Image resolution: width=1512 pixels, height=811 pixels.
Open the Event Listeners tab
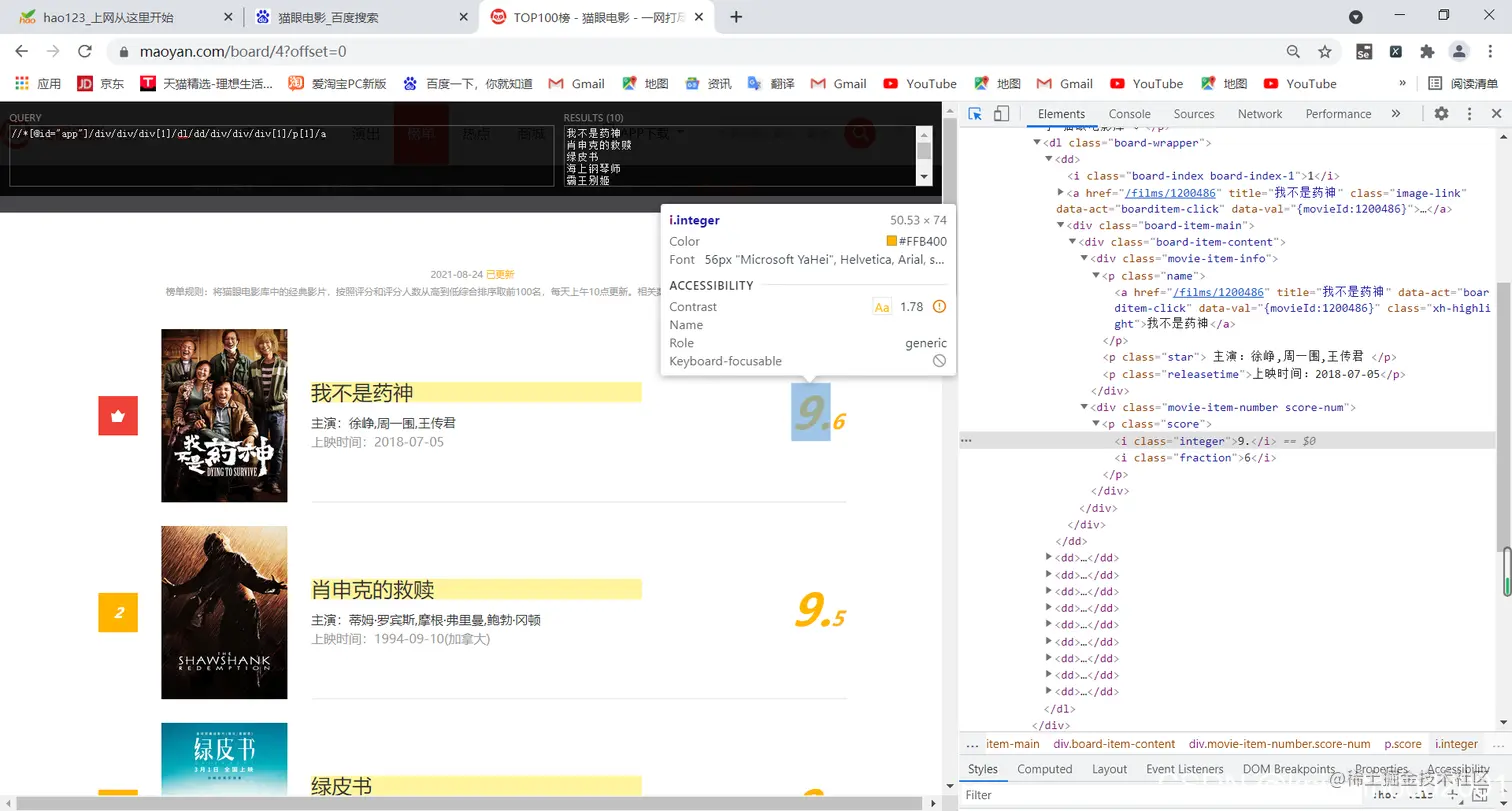(1185, 769)
